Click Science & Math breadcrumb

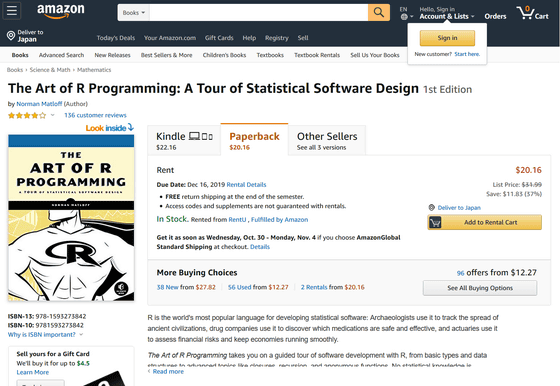point(50,70)
